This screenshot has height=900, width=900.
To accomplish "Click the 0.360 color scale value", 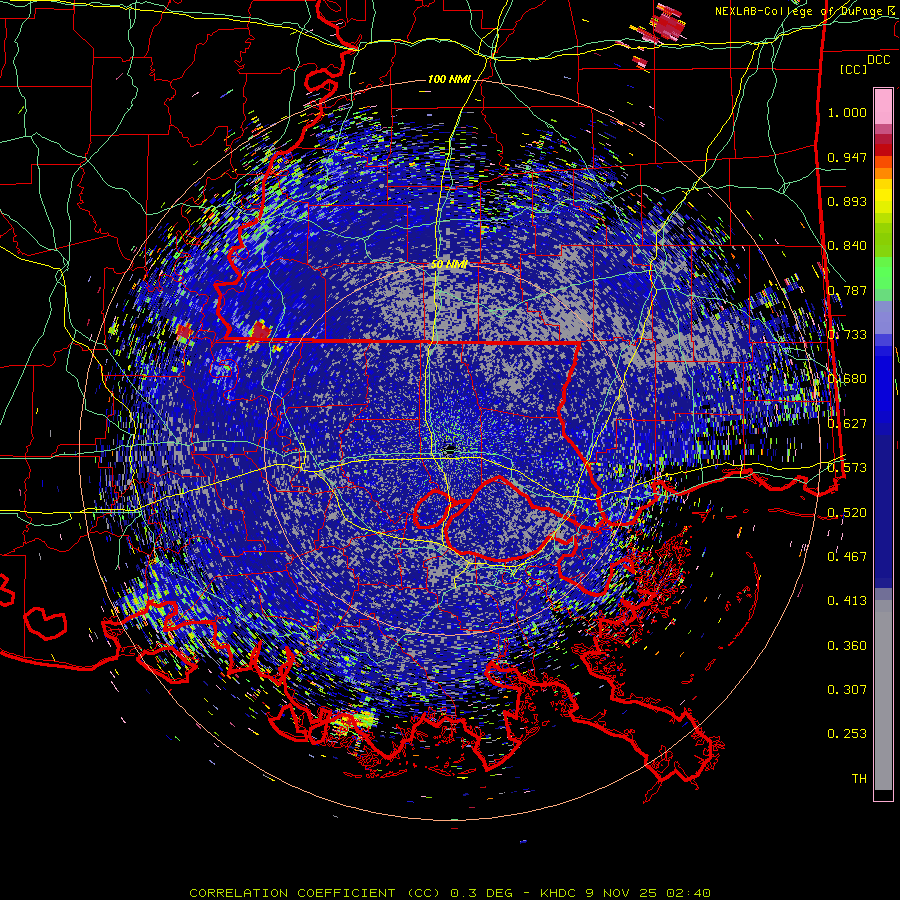I will point(847,646).
